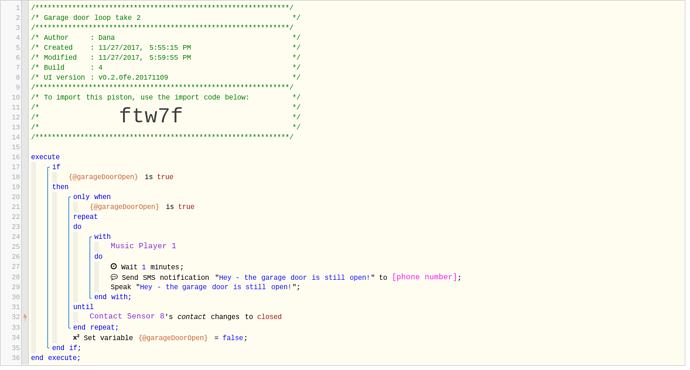Screen dimensions: 690x370
Task: Select the Music Player 1 device
Action: 143,246
